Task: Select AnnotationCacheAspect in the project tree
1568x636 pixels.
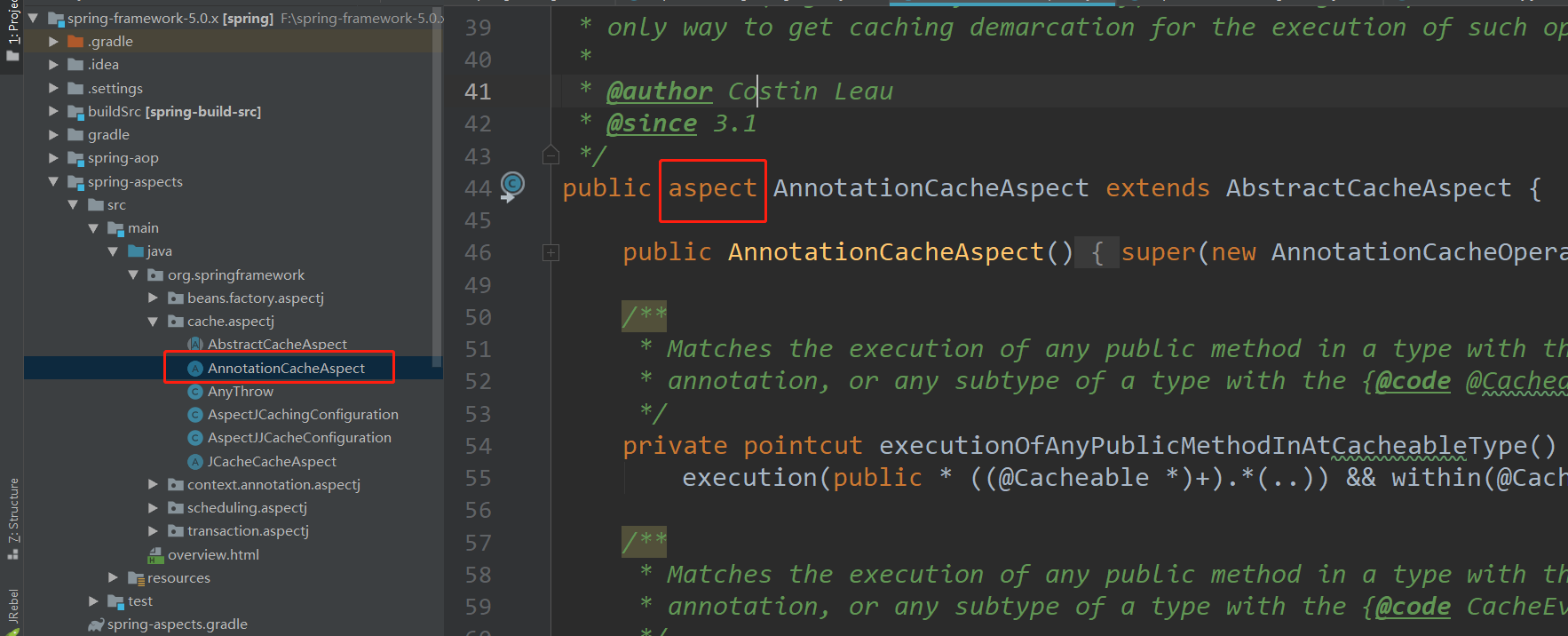Action: [286, 369]
